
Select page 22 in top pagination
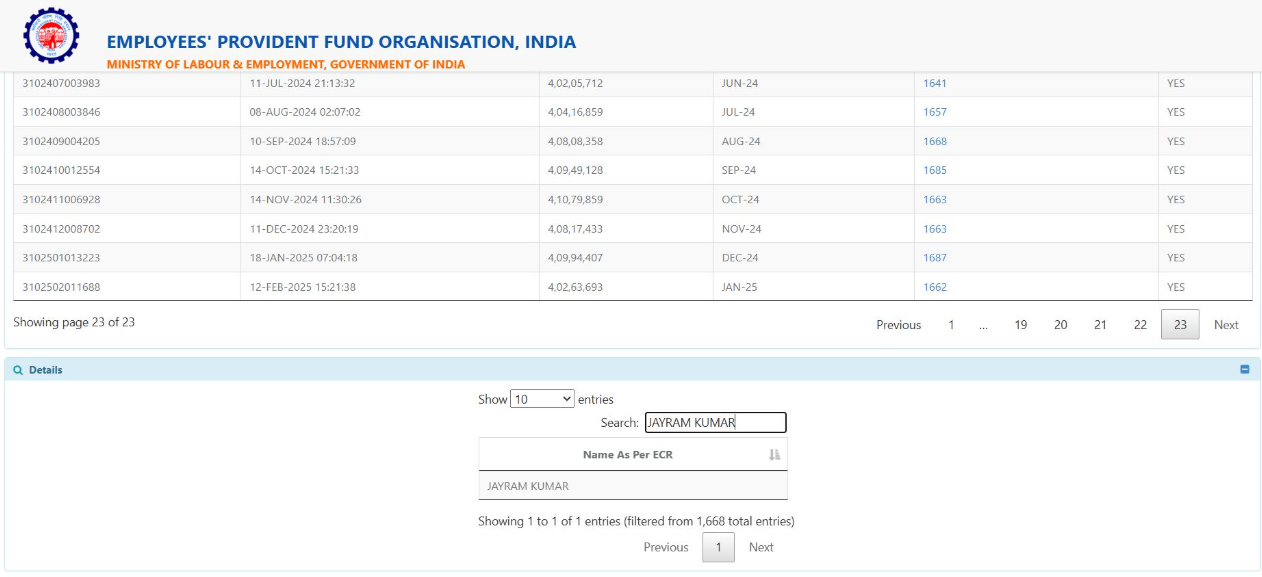[x=1140, y=325]
